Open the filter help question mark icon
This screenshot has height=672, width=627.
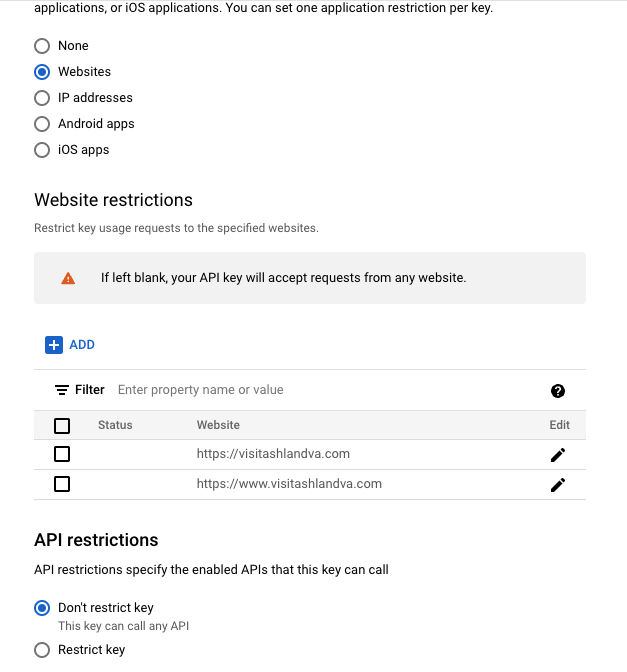[558, 391]
